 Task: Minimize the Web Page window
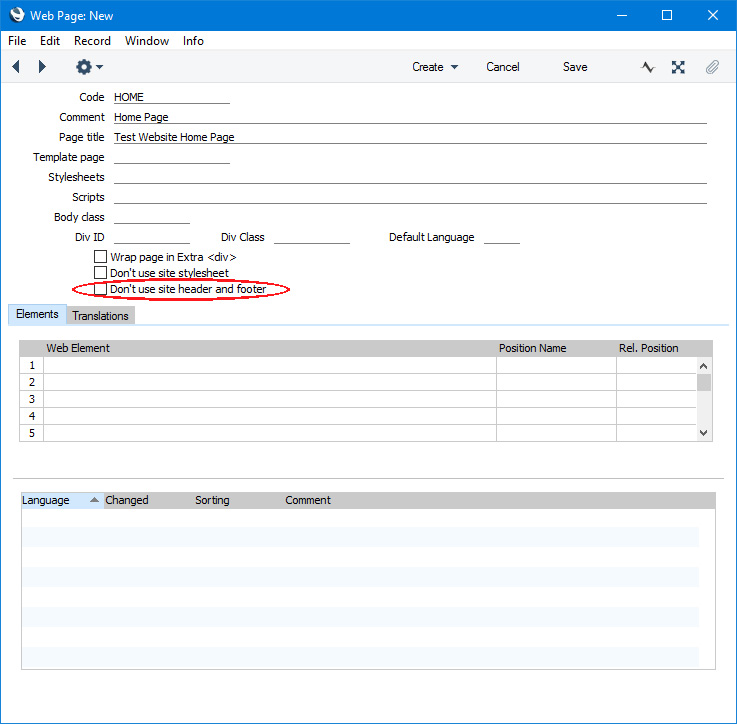click(622, 16)
